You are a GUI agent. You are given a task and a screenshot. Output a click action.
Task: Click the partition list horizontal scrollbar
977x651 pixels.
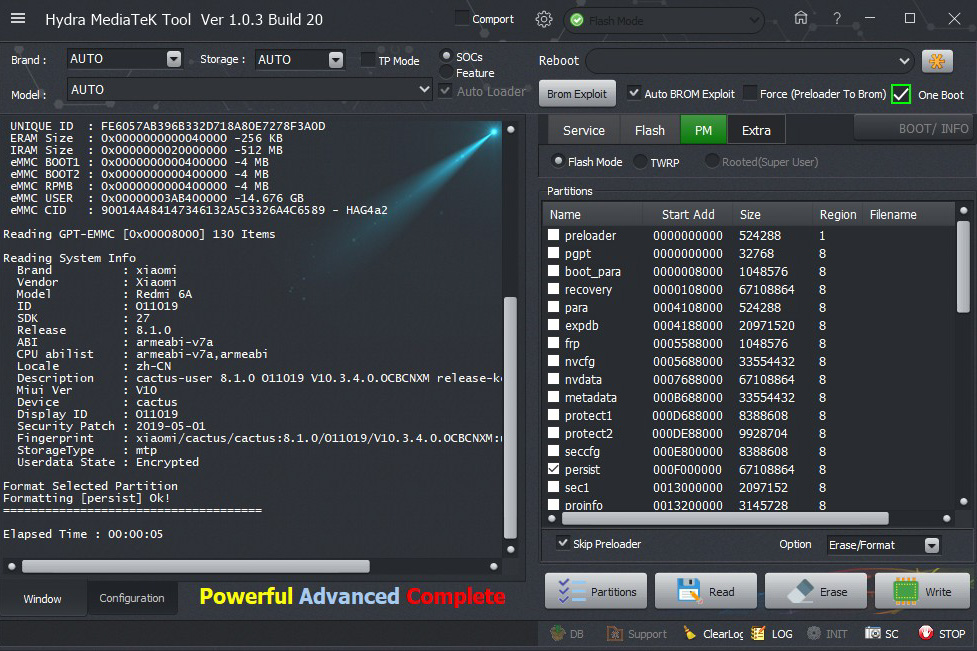(717, 518)
